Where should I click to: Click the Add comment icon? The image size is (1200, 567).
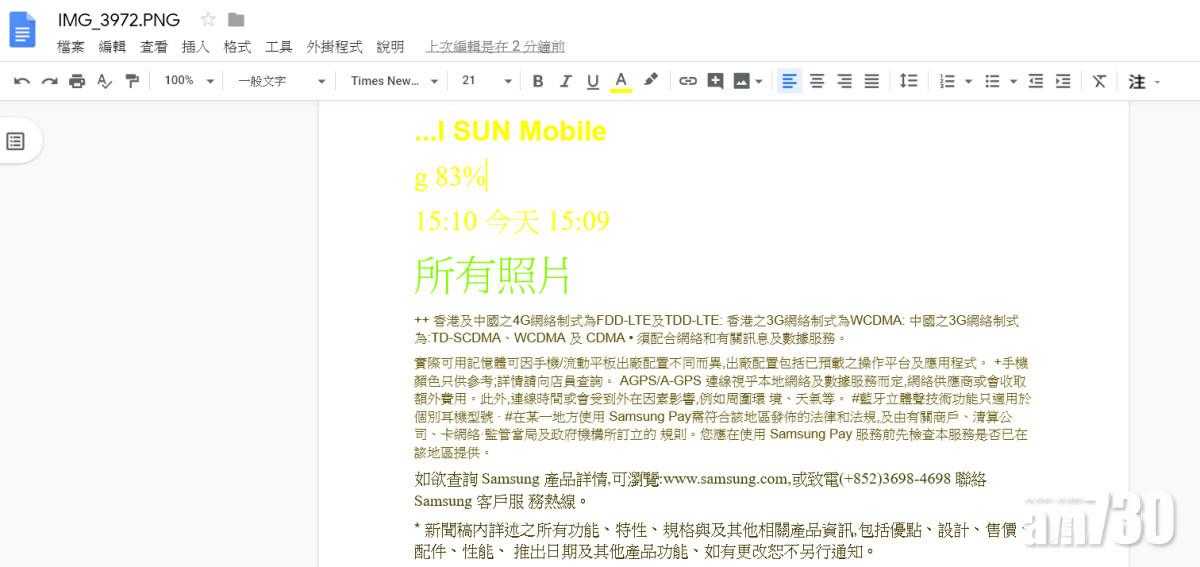[x=715, y=81]
